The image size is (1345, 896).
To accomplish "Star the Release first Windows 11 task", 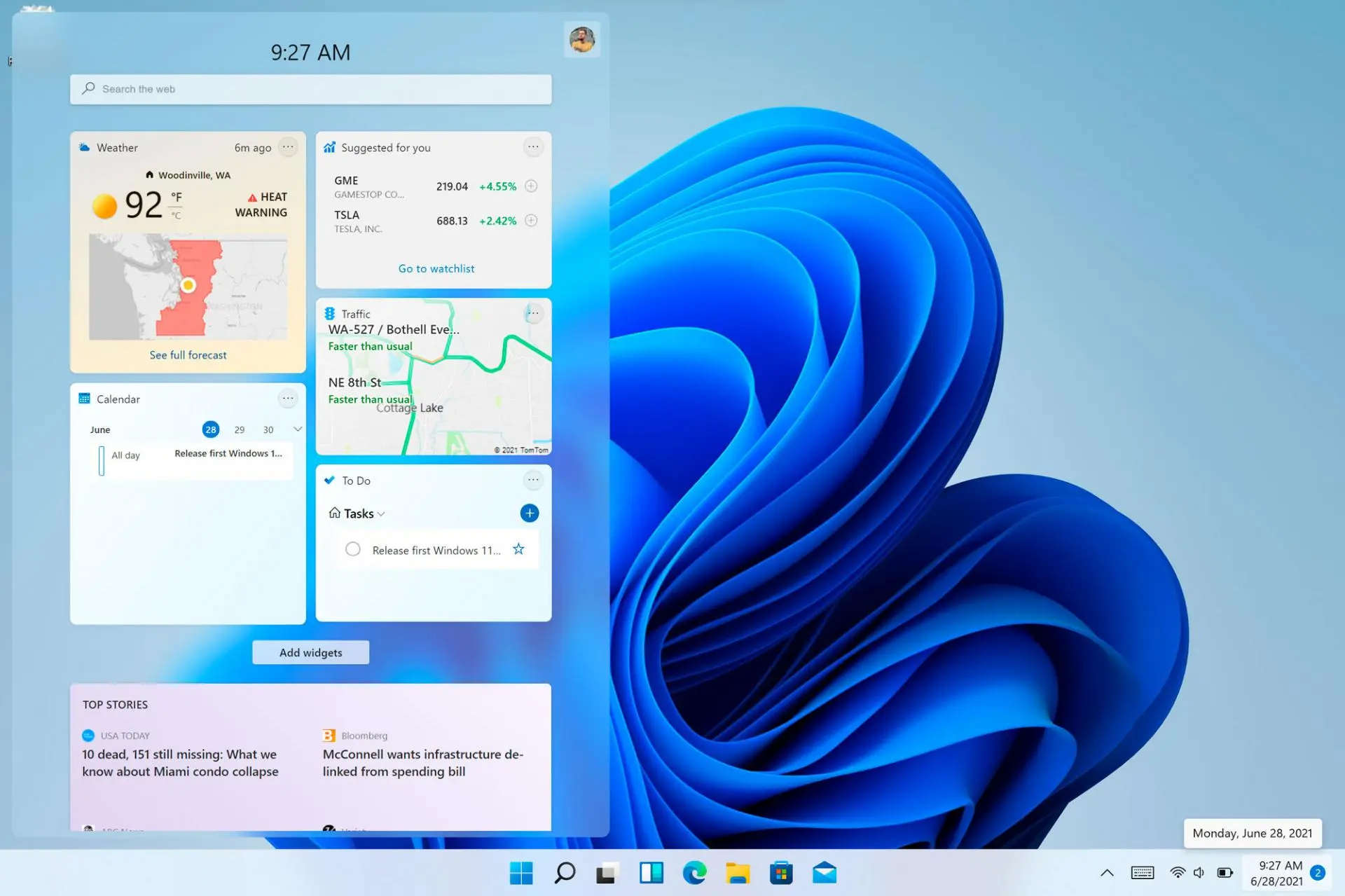I will (518, 549).
